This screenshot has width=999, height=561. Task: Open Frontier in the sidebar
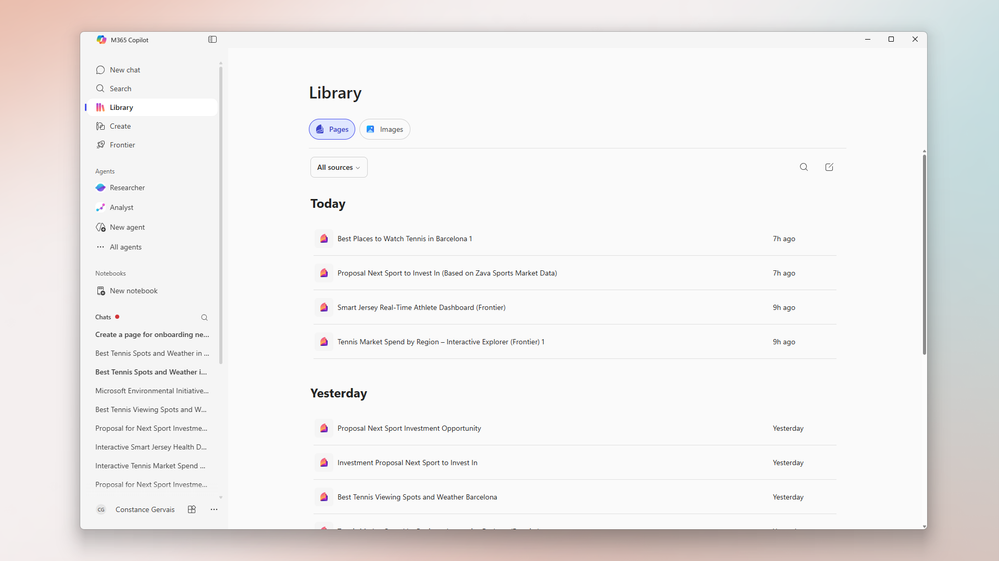[x=152, y=145]
